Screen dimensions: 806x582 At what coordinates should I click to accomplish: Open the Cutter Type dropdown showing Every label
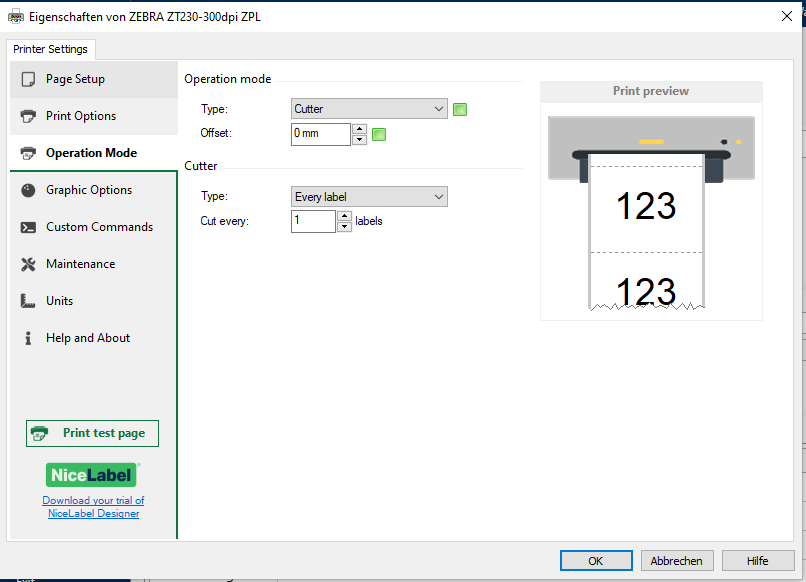[x=369, y=196]
